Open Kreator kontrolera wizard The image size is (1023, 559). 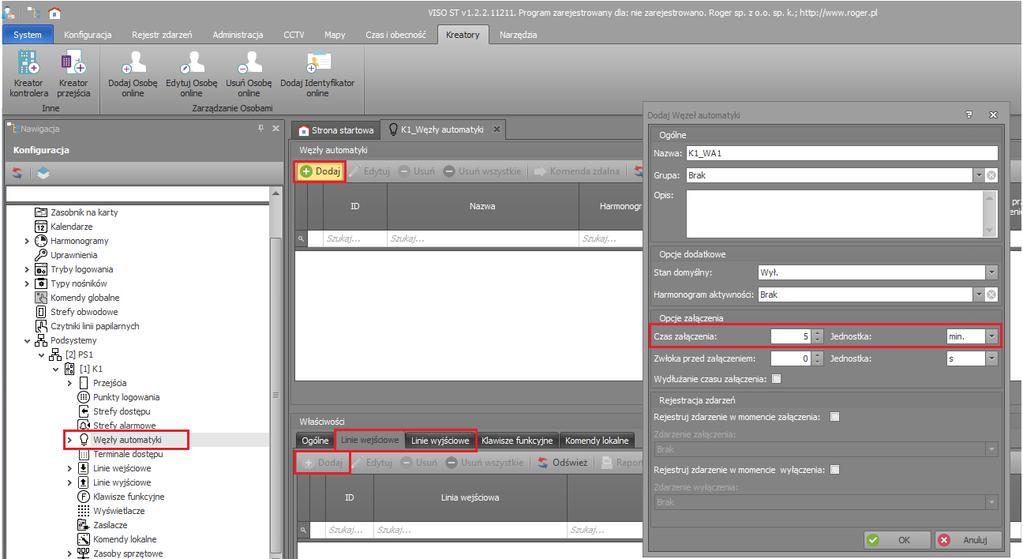coord(28,74)
